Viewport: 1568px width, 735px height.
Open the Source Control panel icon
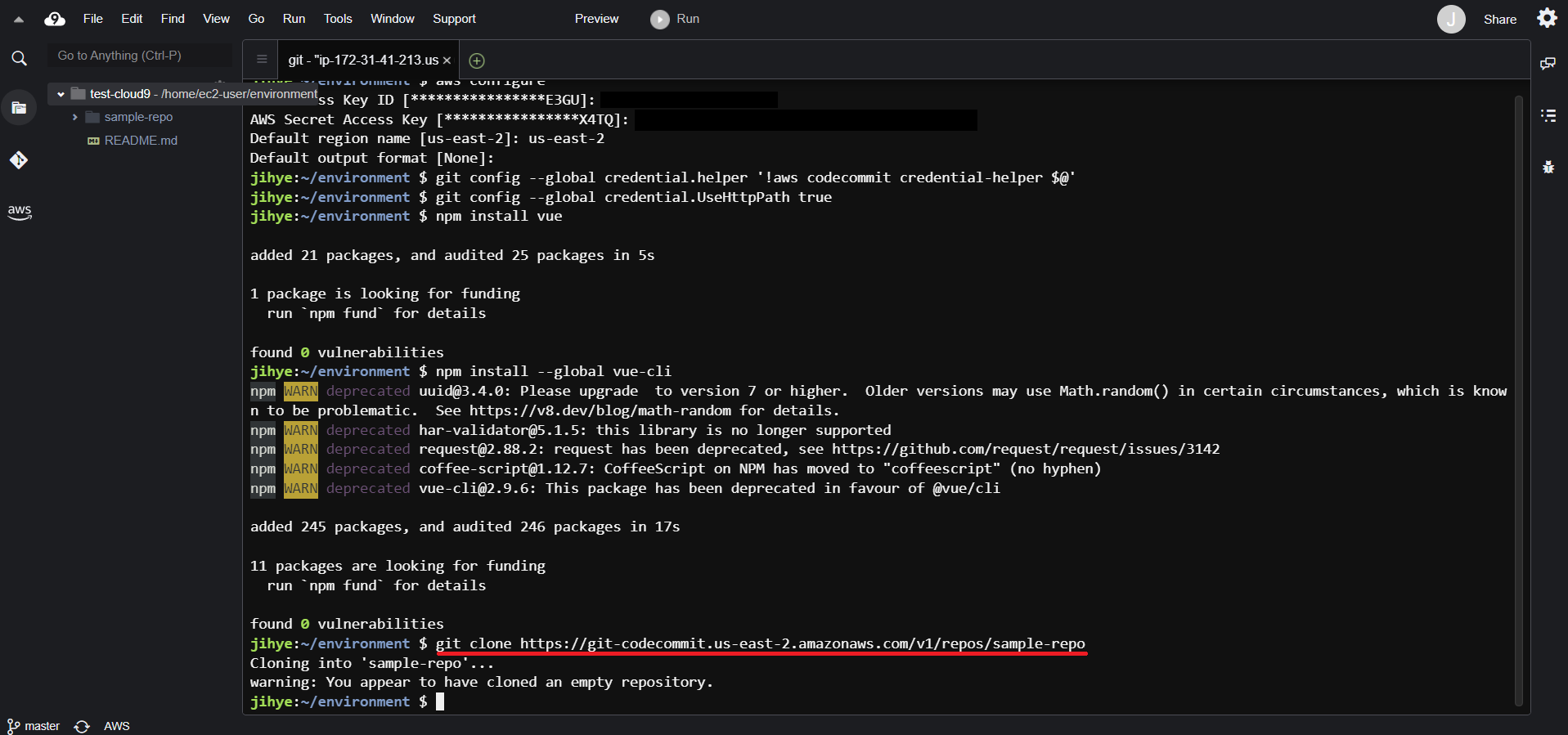(19, 159)
